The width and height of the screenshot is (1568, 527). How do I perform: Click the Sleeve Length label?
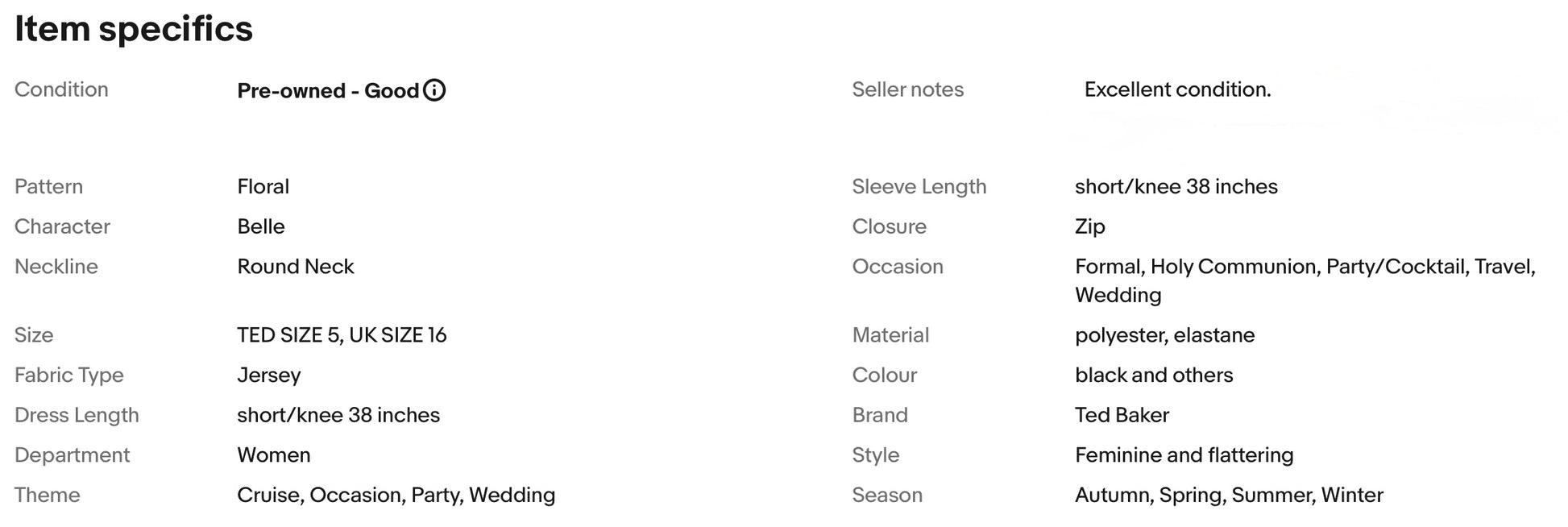[919, 186]
